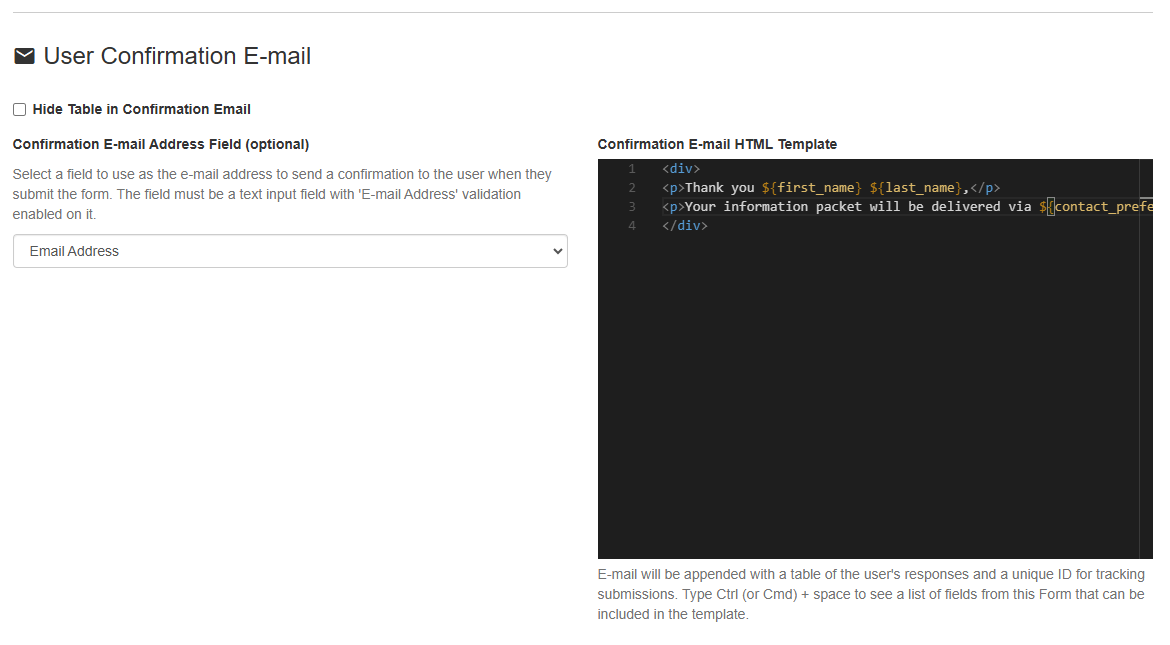Click line number 1 in the editor gutter
Screen dimensions: 1170x645
pyautogui.click(x=632, y=169)
